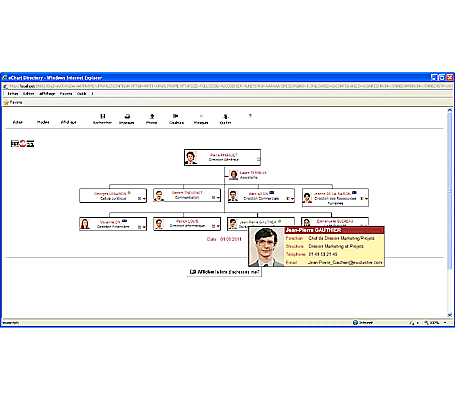Click the Direction Générale person name link
The image size is (455, 400).
[224, 155]
